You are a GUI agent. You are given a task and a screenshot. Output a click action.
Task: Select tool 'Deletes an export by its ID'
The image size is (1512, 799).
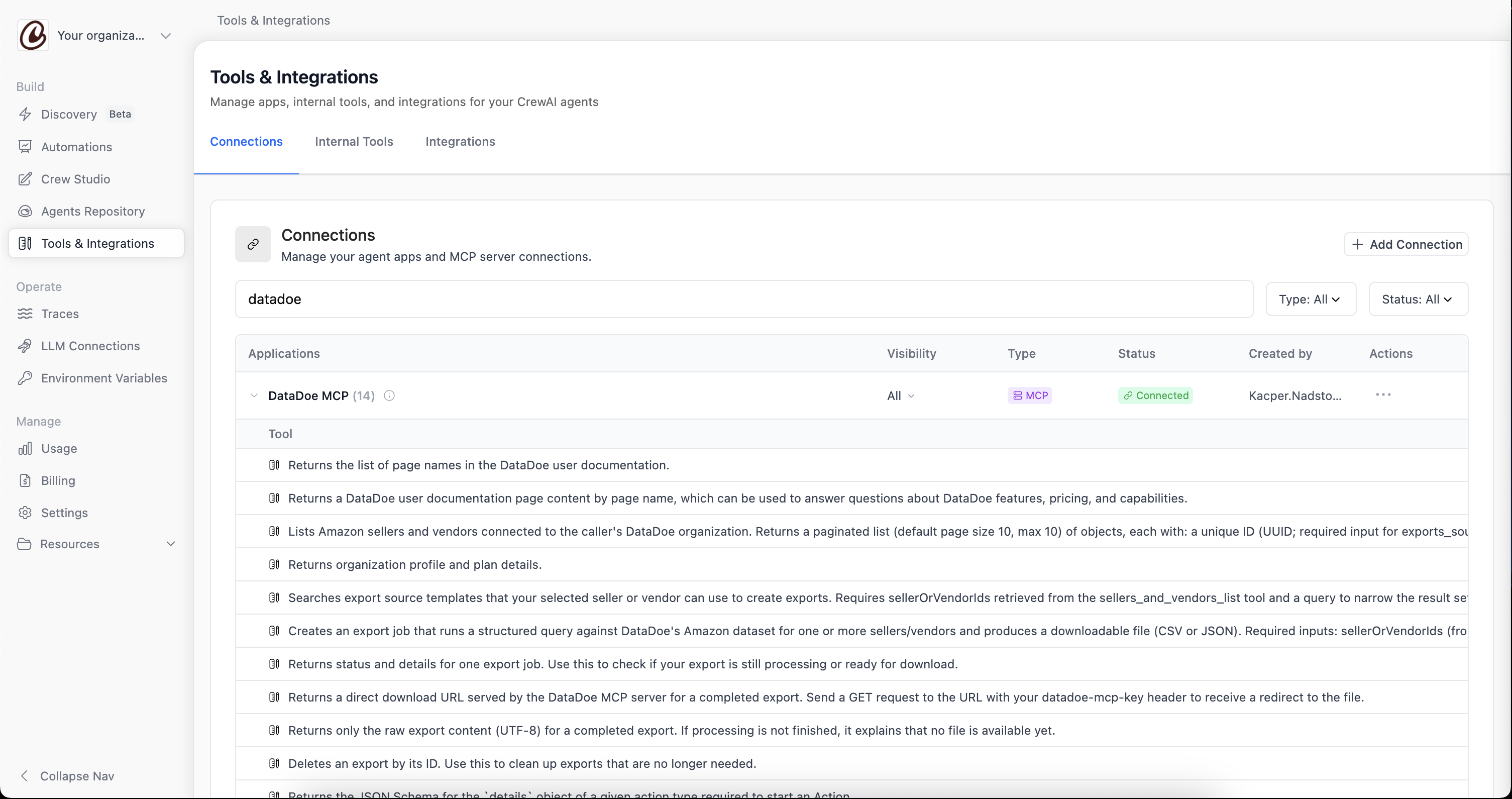851,764
